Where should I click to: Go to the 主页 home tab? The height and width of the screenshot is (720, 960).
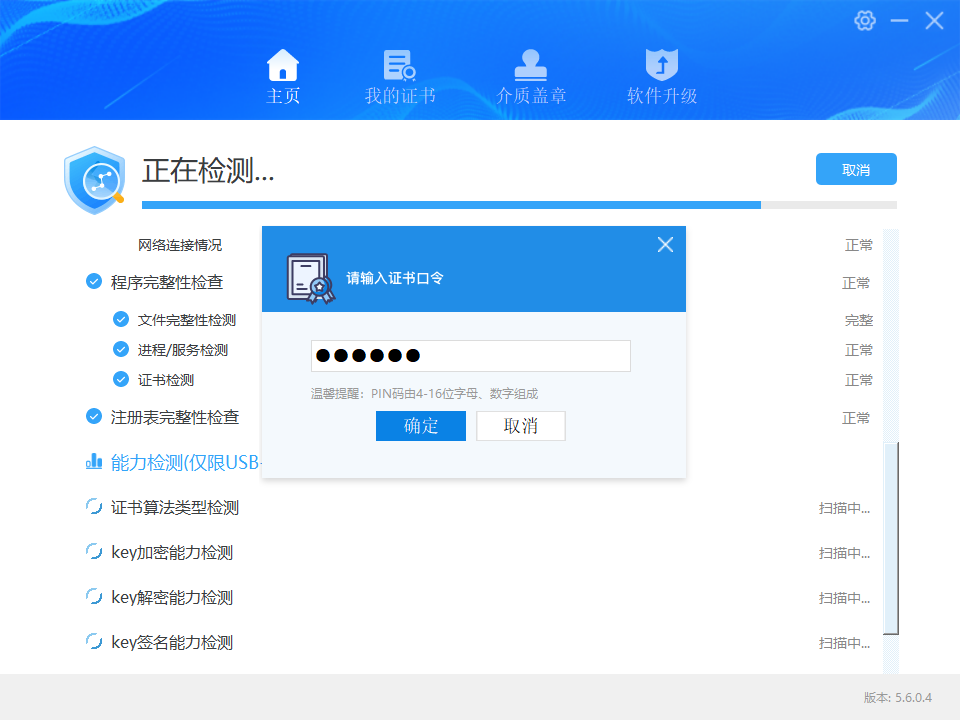283,77
